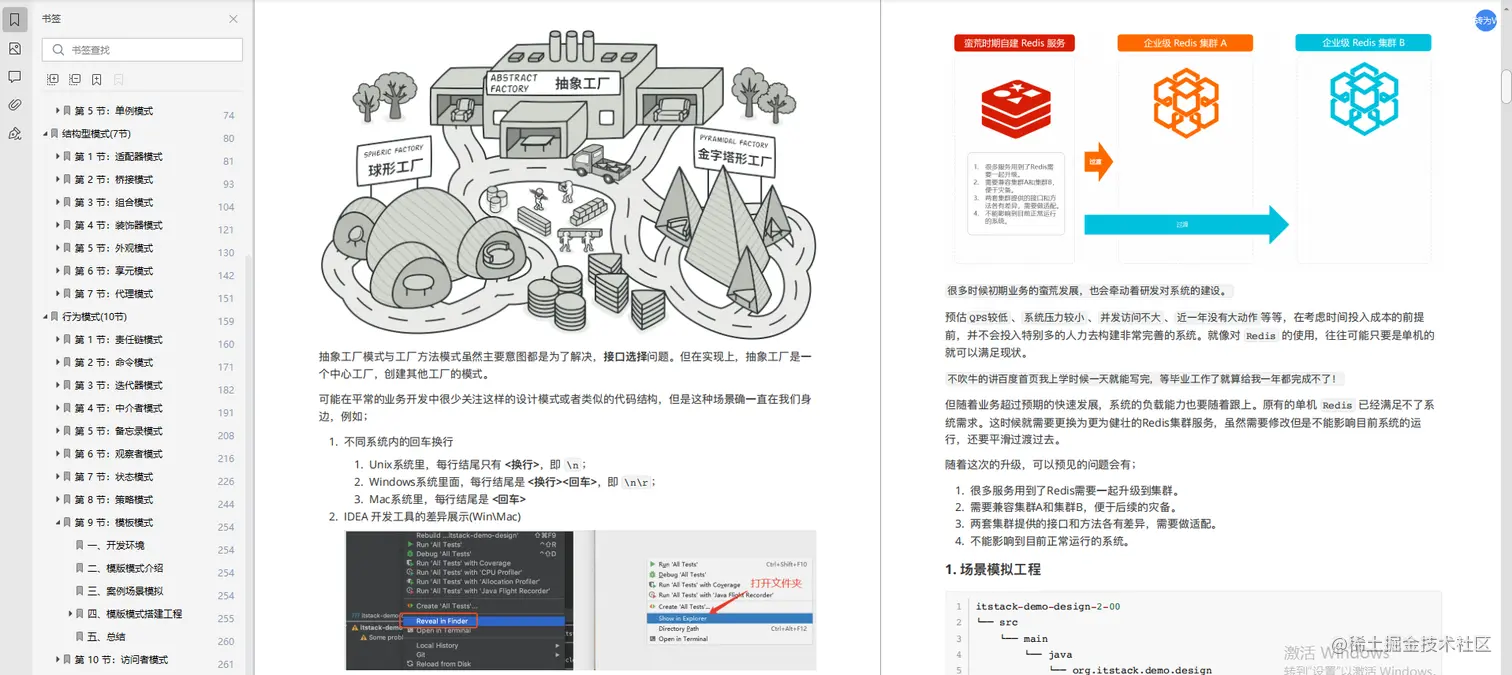Expand the 第 10 节：访问者模式 bookmark

point(57,659)
